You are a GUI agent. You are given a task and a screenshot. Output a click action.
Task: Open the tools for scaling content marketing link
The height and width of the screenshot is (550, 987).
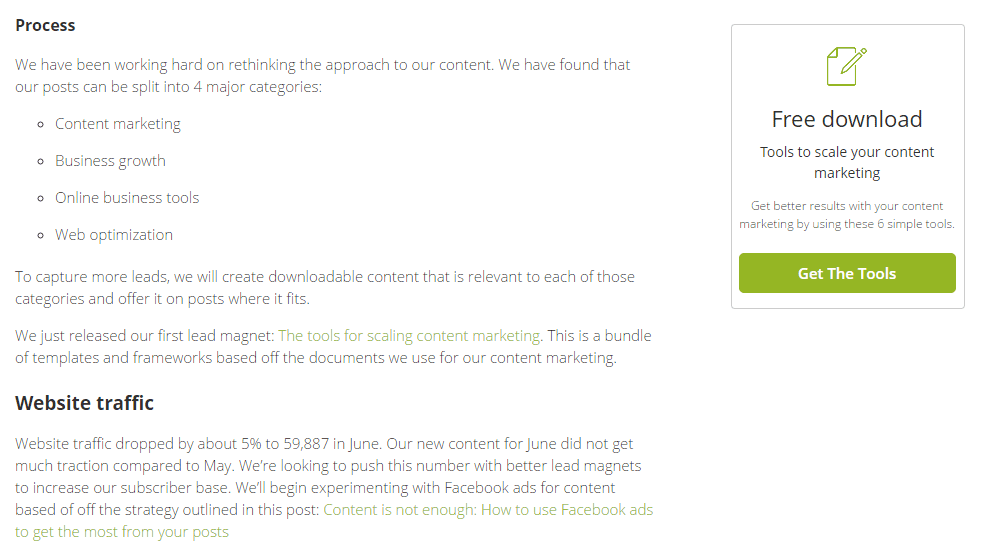point(409,336)
